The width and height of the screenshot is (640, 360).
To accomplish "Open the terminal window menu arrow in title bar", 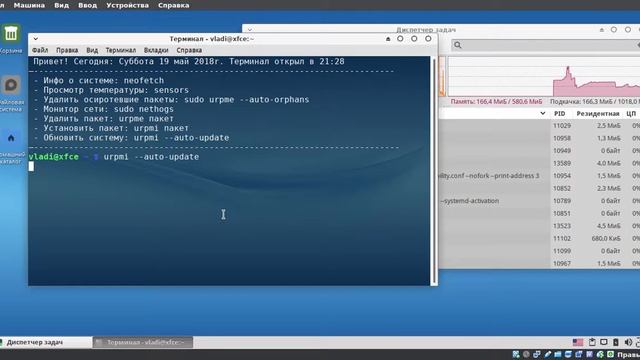I will [x=36, y=39].
